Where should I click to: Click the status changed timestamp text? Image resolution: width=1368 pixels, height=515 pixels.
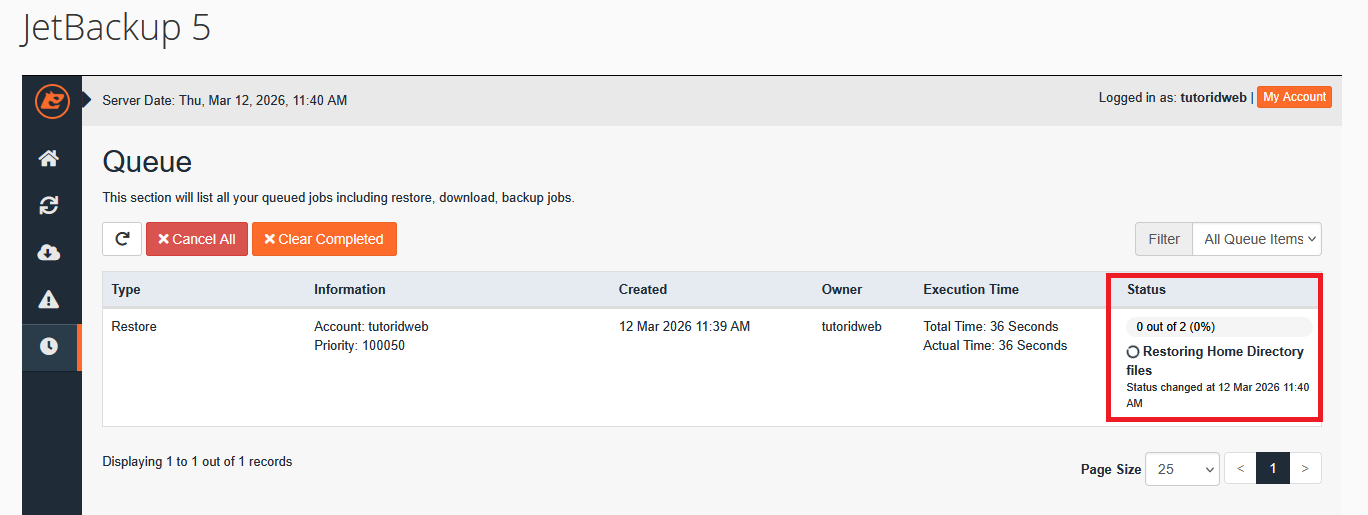tap(1217, 395)
